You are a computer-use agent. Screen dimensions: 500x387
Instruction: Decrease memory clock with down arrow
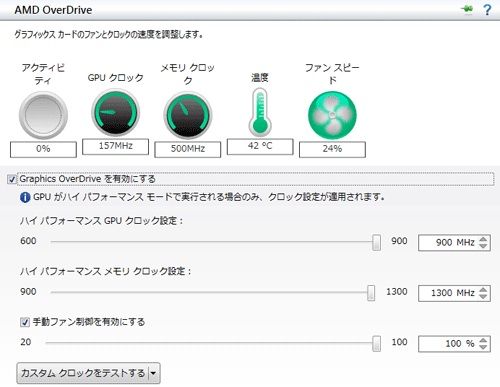tap(483, 296)
